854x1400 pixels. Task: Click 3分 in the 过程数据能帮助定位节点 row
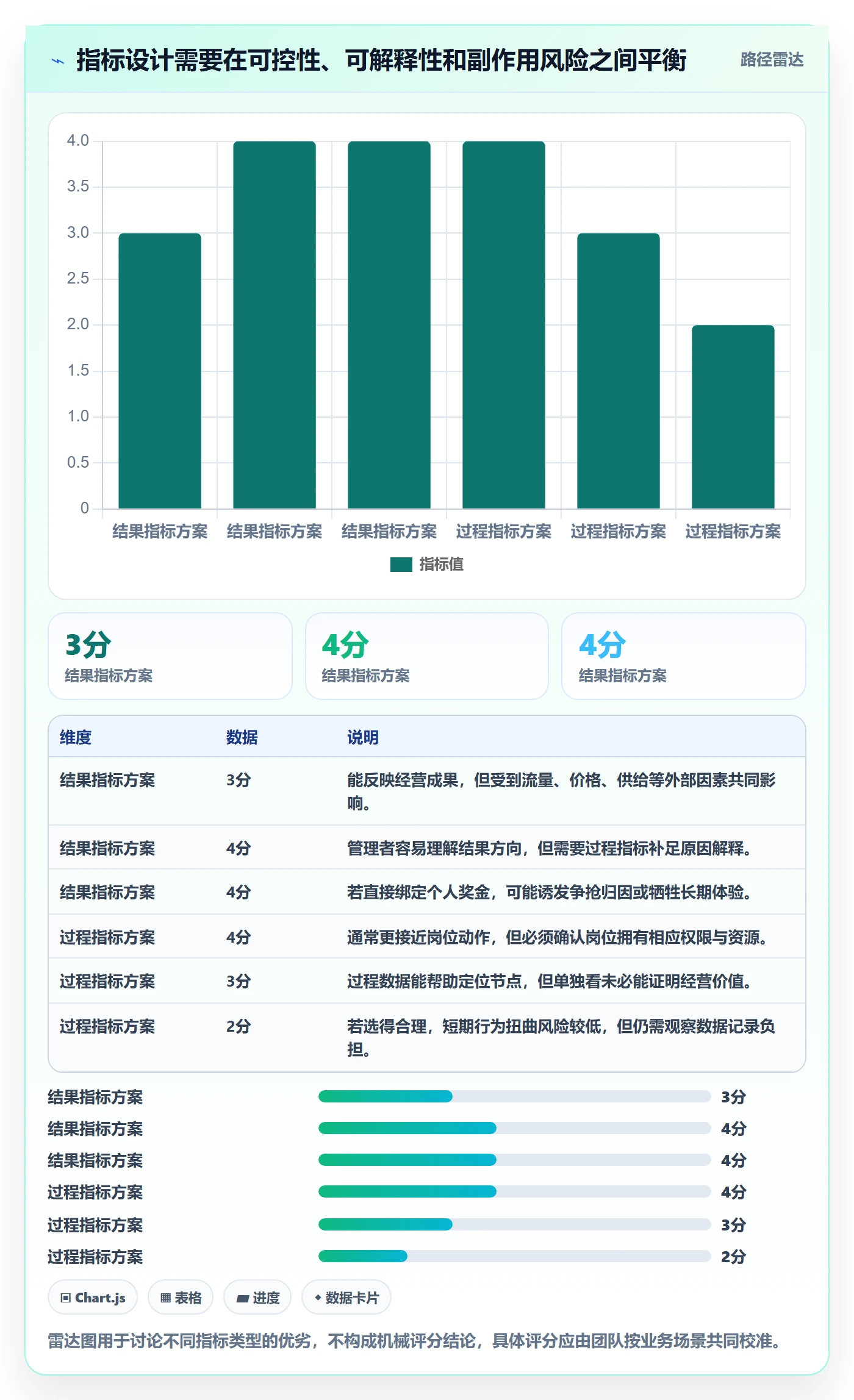(x=239, y=981)
